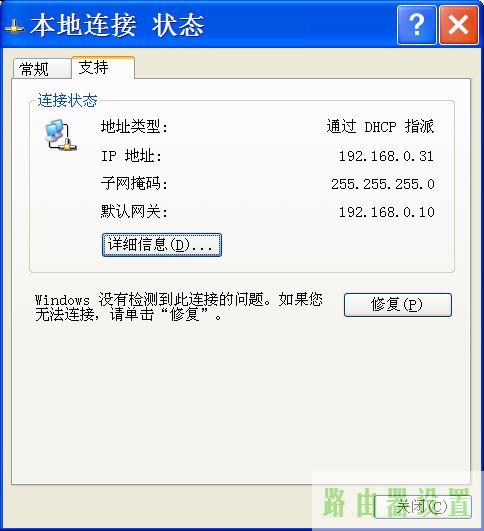Select the IP address value 192.168.0.31
The image size is (484, 531).
pos(386,156)
